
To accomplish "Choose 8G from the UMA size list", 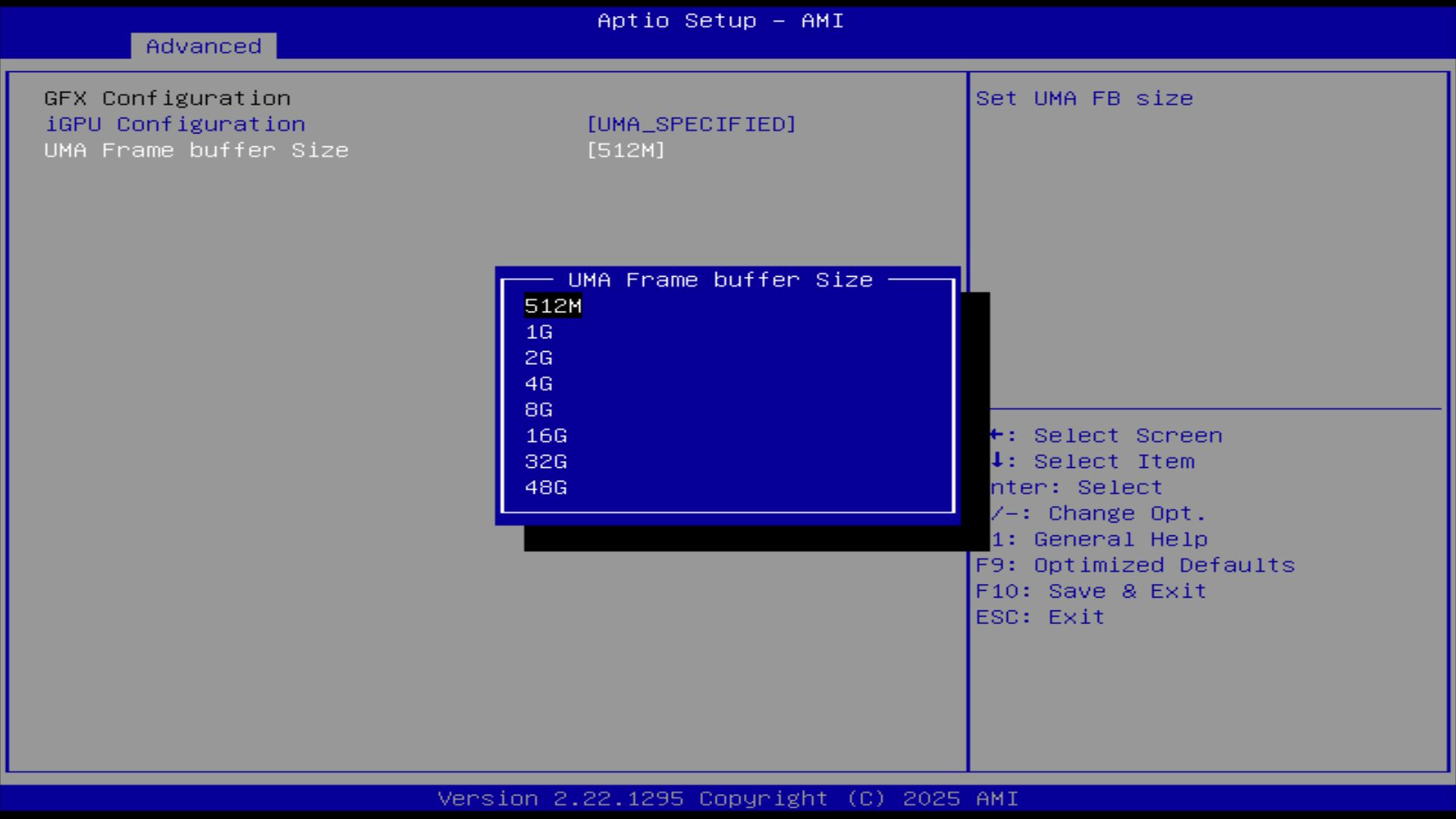I will click(538, 410).
